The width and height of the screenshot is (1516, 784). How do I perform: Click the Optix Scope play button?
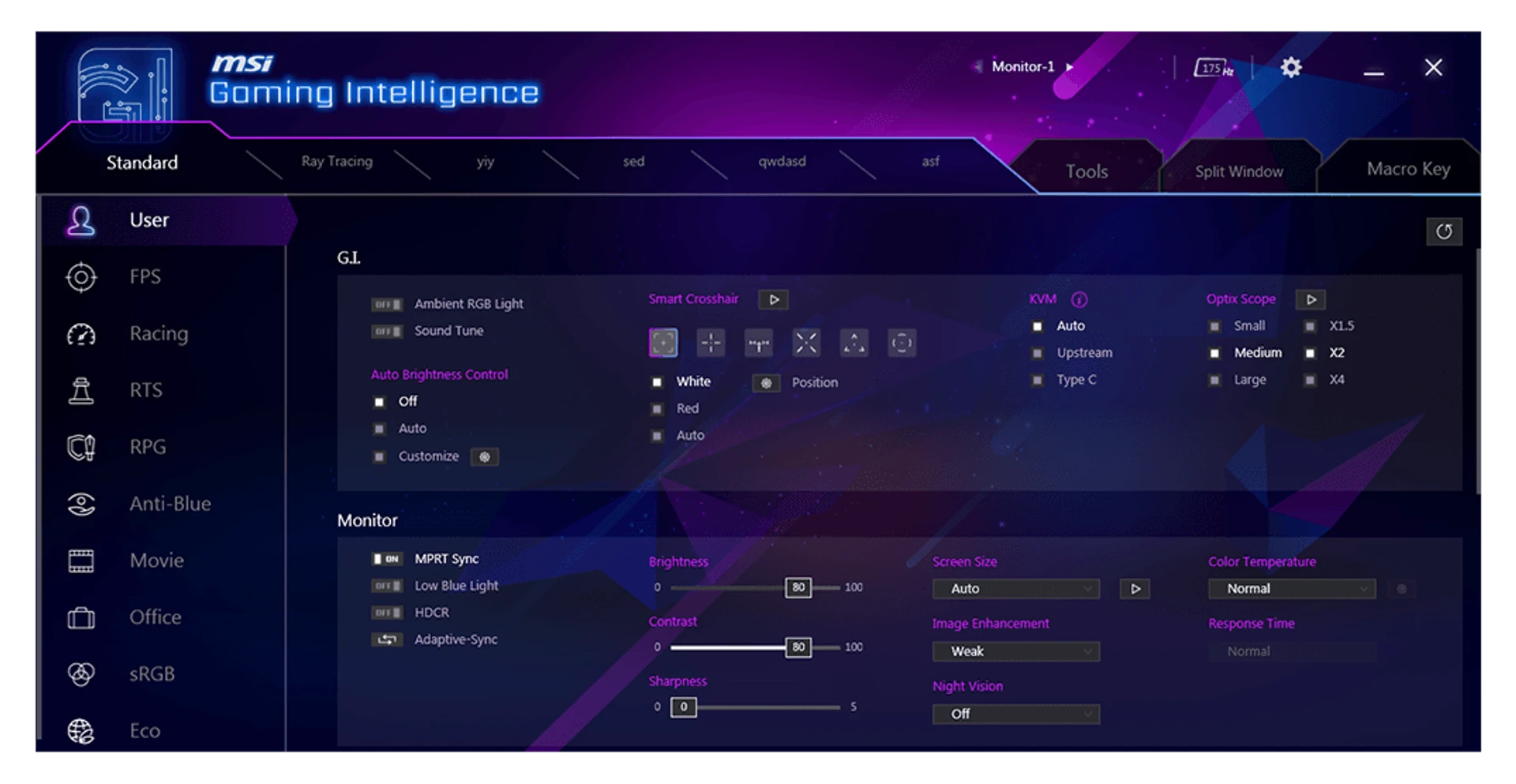[1311, 300]
